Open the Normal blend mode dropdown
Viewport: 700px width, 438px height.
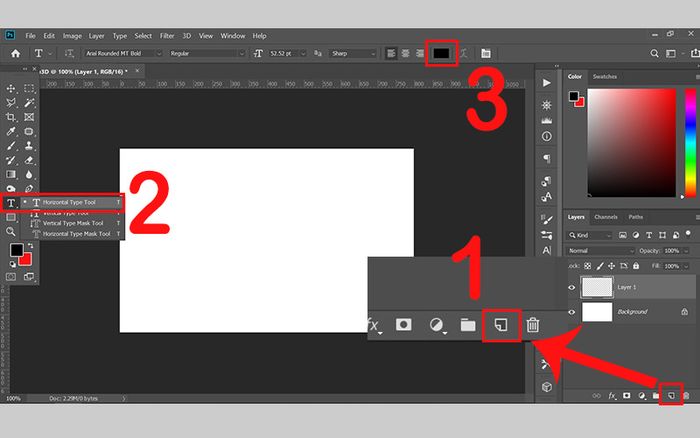pyautogui.click(x=600, y=251)
